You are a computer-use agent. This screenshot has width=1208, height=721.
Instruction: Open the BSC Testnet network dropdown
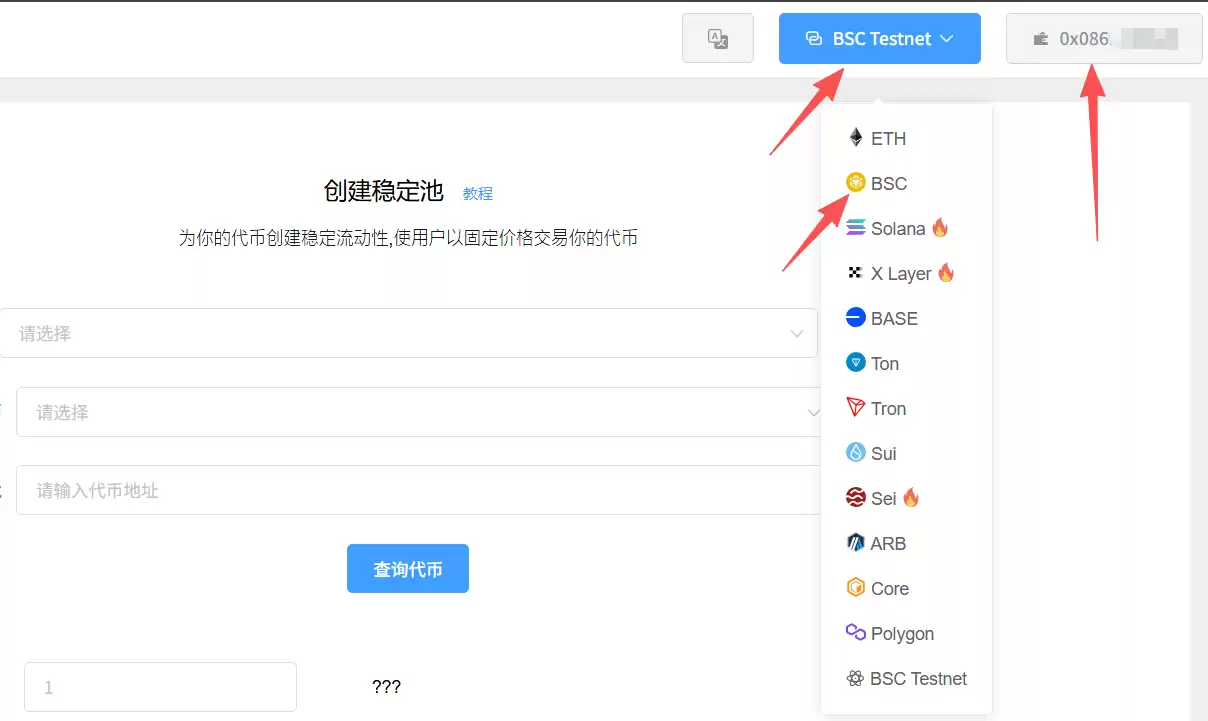coord(879,38)
